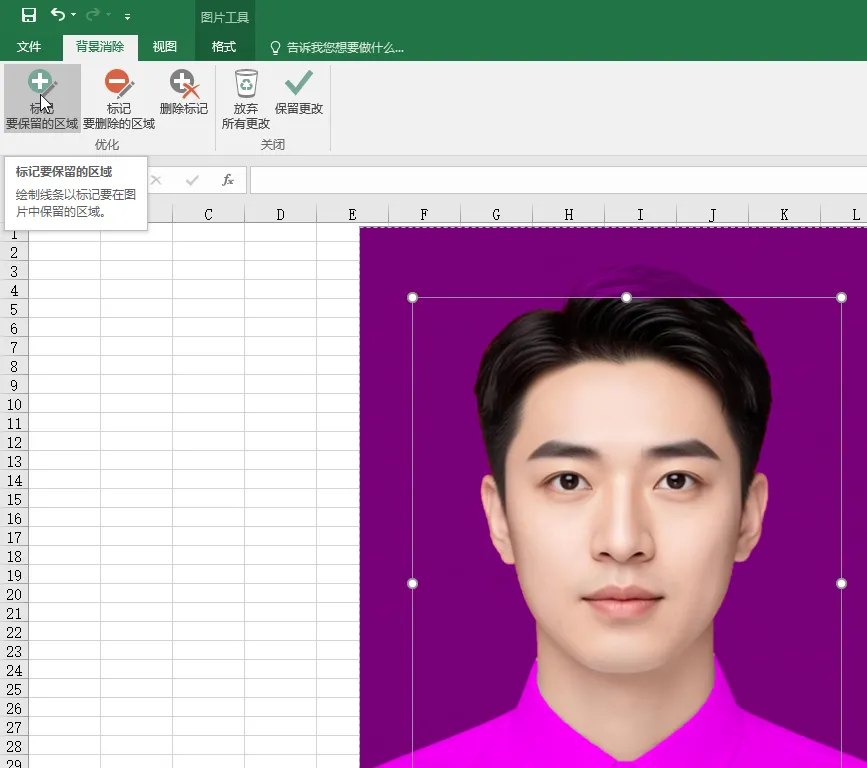This screenshot has width=867, height=768.
Task: Select row 2 header
Action: point(14,253)
